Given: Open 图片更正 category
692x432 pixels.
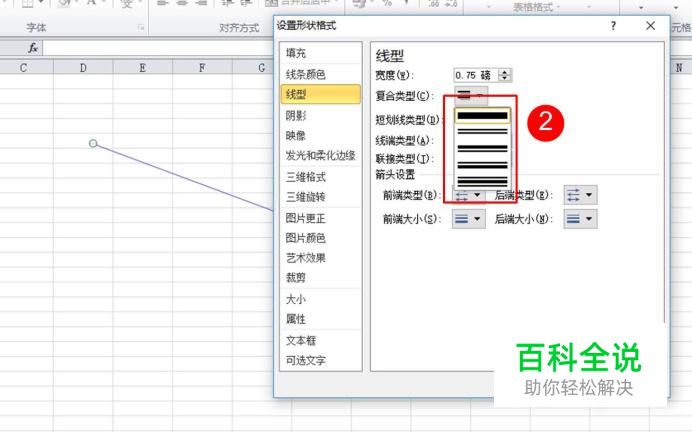Looking at the screenshot, I should click(320, 218).
